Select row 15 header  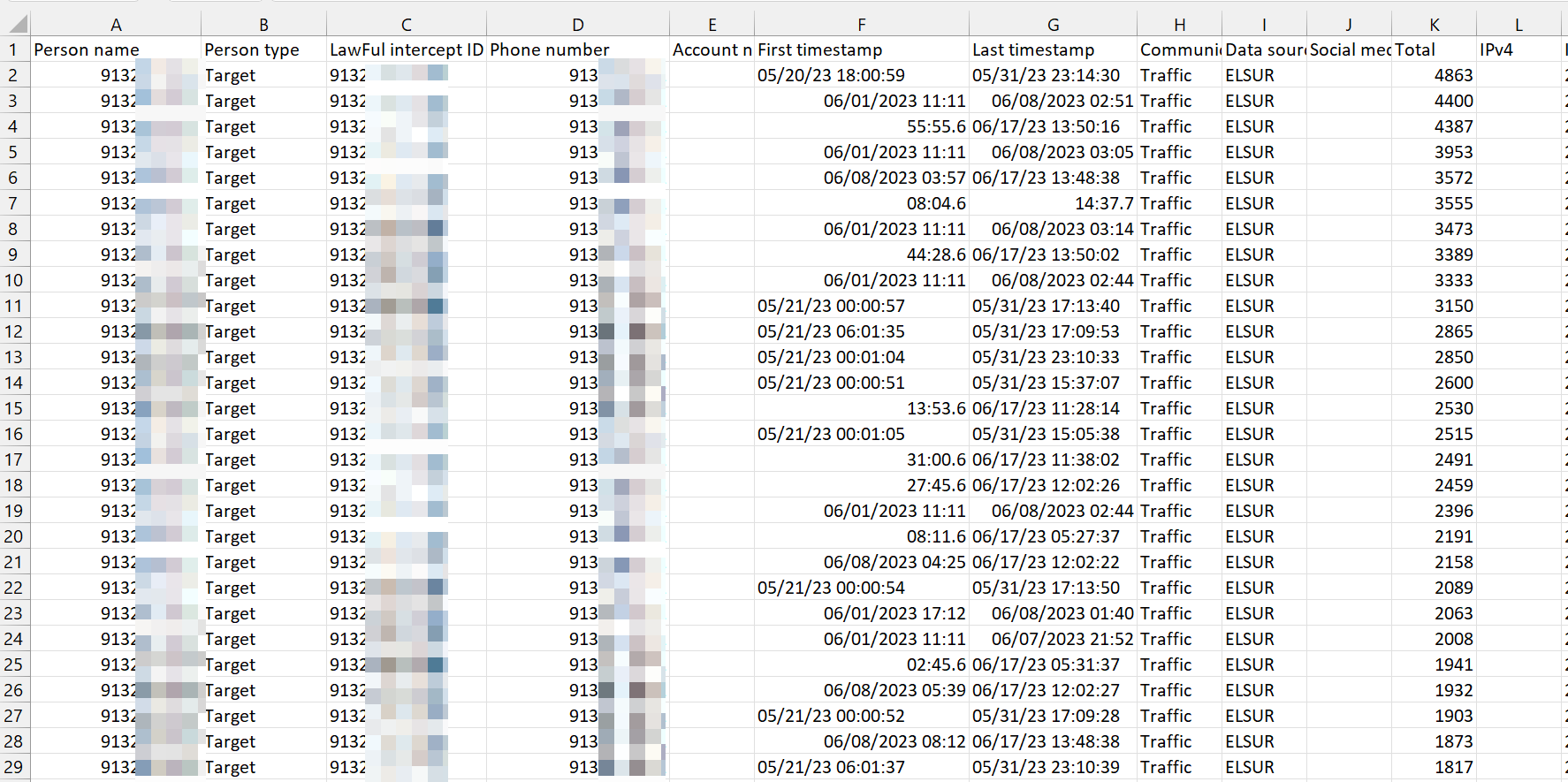click(x=14, y=408)
